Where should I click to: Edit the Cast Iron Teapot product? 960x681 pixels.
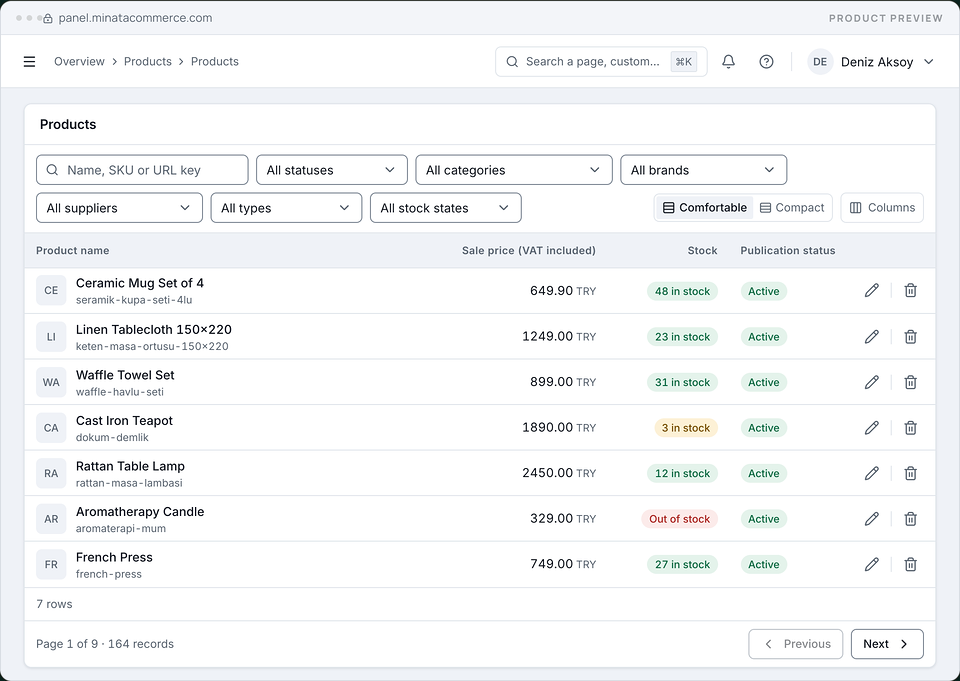click(x=872, y=427)
